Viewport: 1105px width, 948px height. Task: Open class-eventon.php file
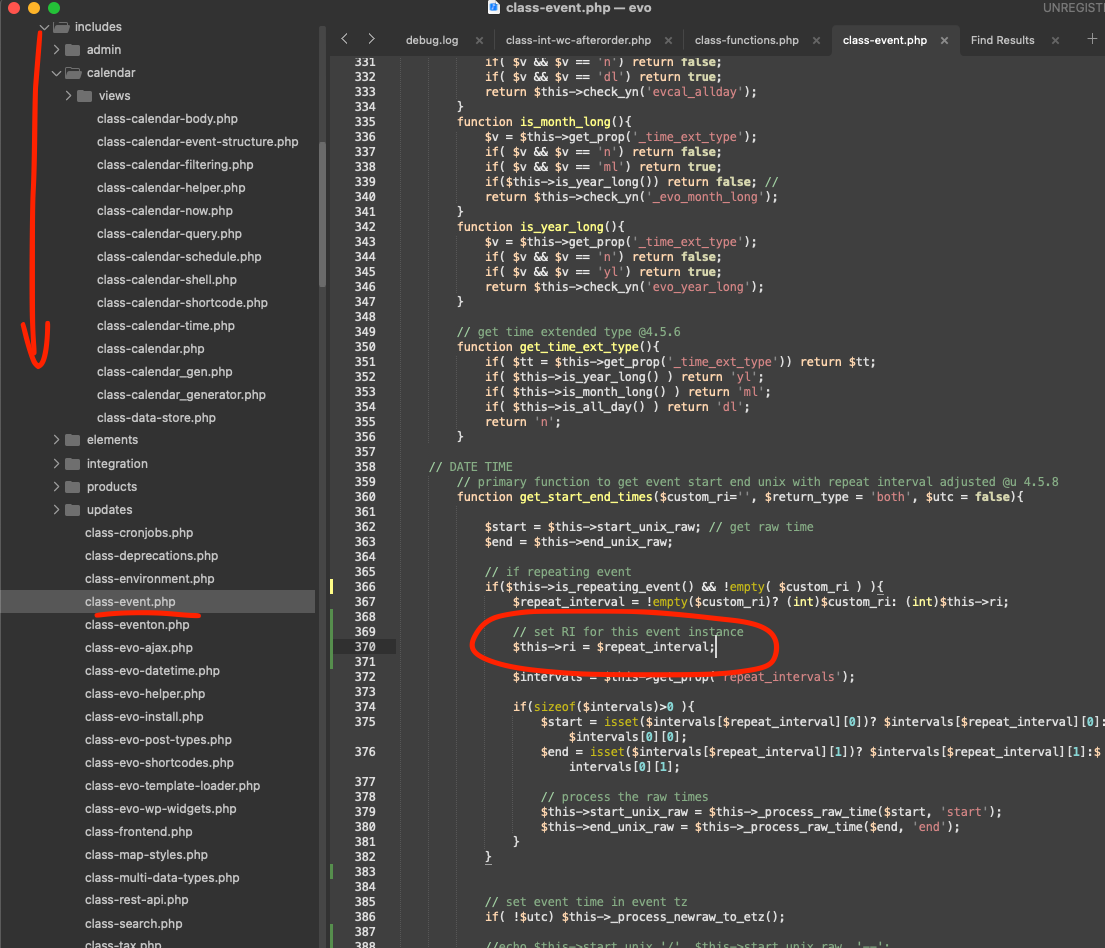(x=137, y=625)
